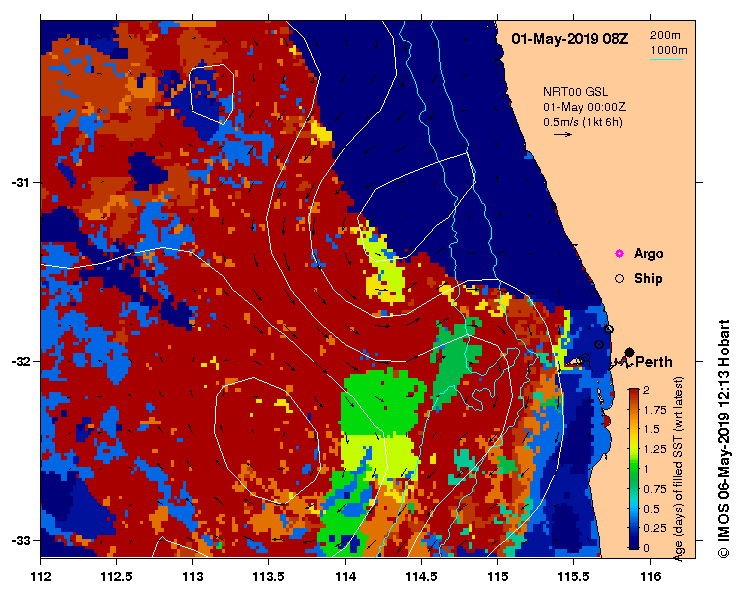Click colorbar tick value 0.25
Viewport: 739px width, 592px height.
point(655,528)
